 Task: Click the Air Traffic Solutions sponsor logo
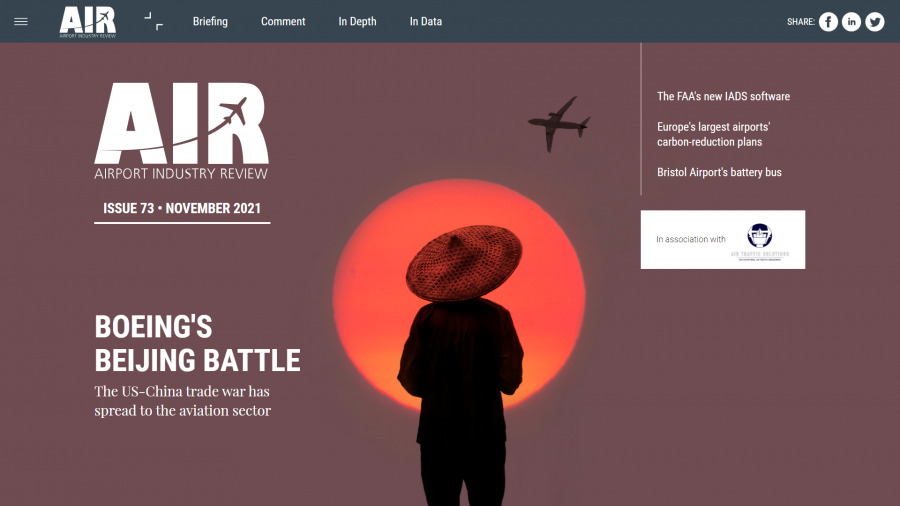(766, 241)
